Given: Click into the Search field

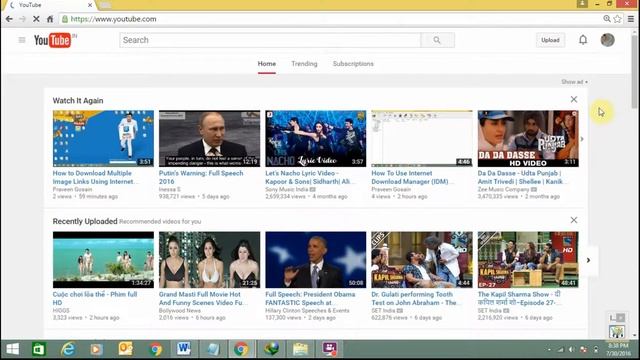Looking at the screenshot, I should [x=270, y=40].
